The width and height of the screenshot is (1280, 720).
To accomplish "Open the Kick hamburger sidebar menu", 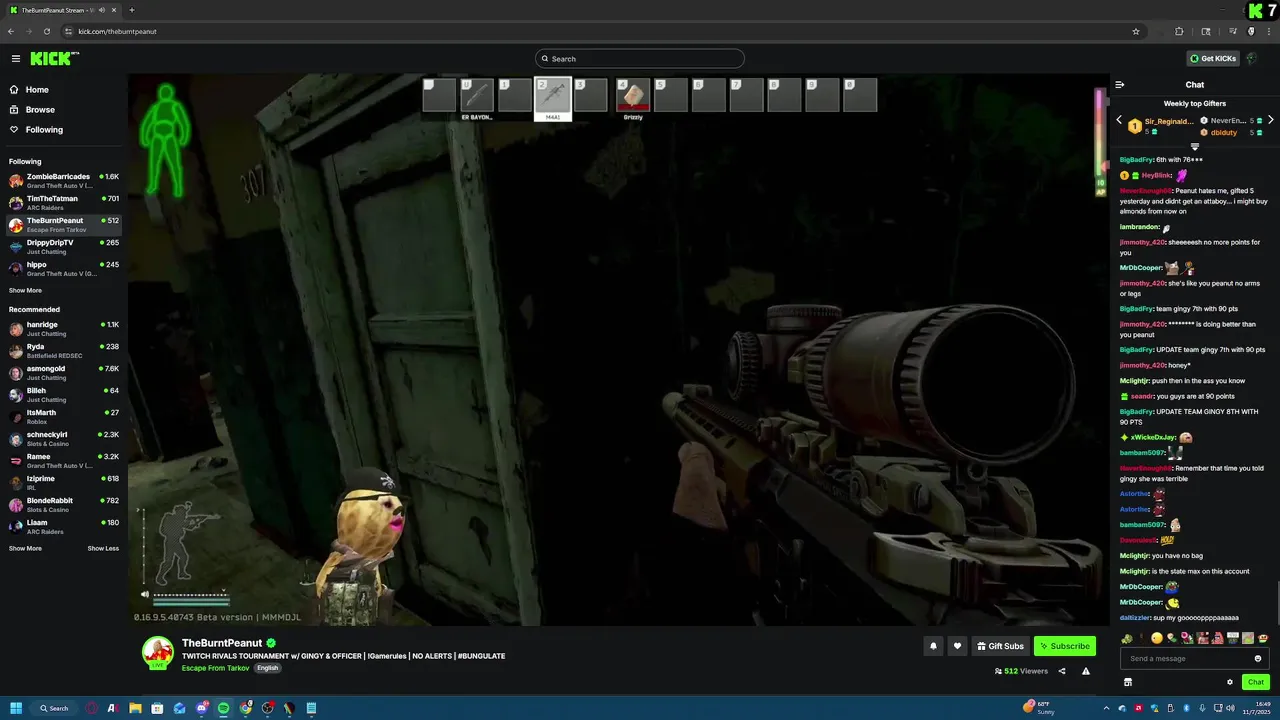I will coord(15,59).
